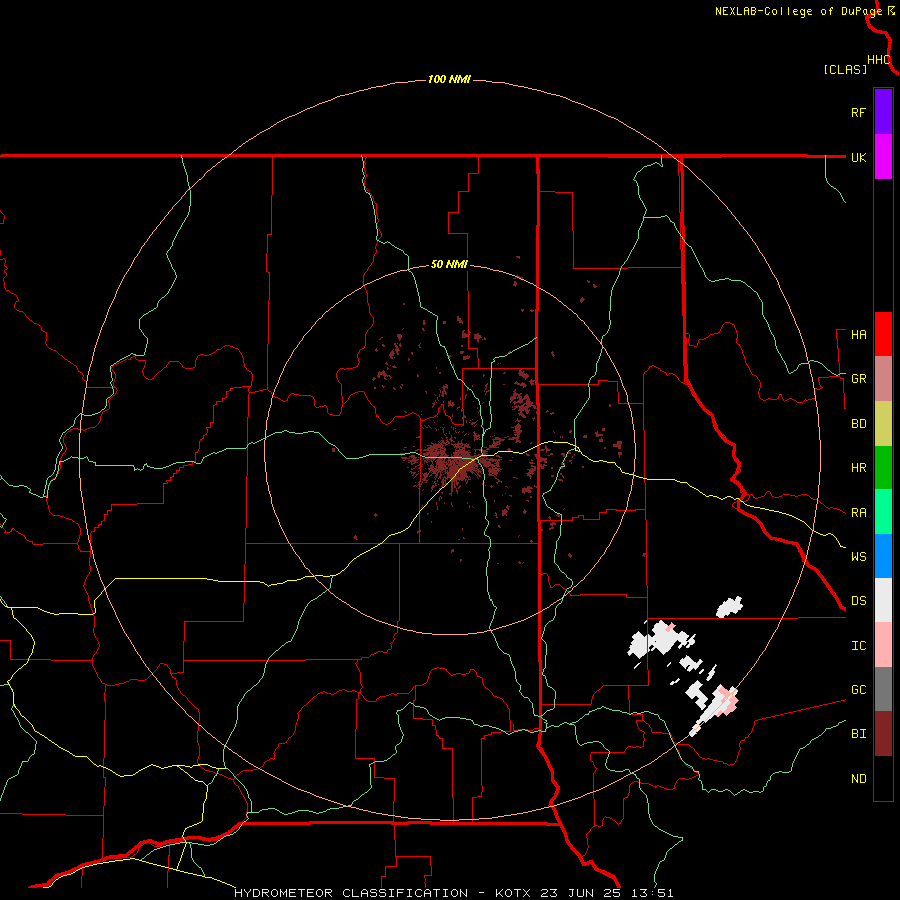
Task: Pick the yellow BD legend swatch
Action: [883, 423]
